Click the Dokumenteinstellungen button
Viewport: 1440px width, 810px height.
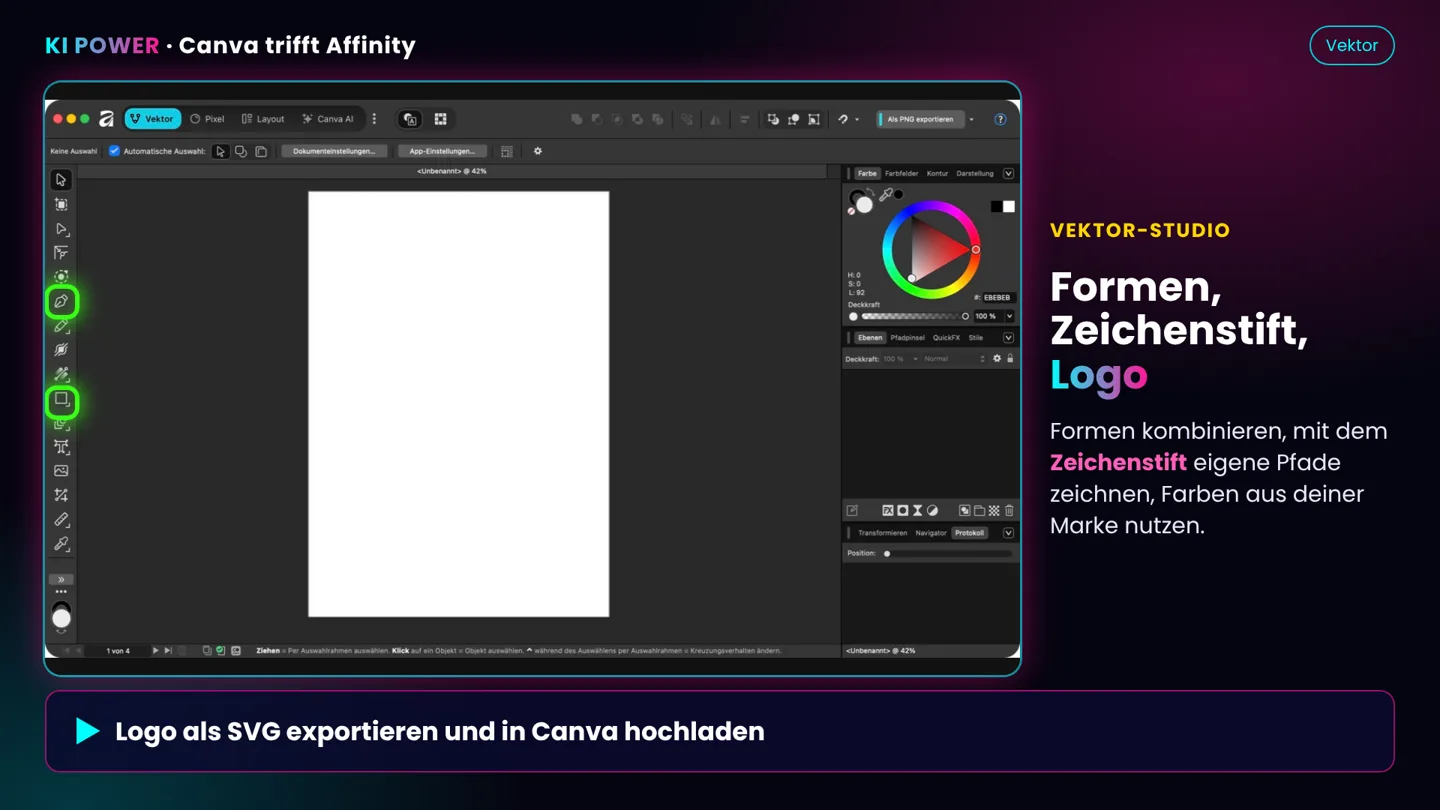[x=334, y=151]
